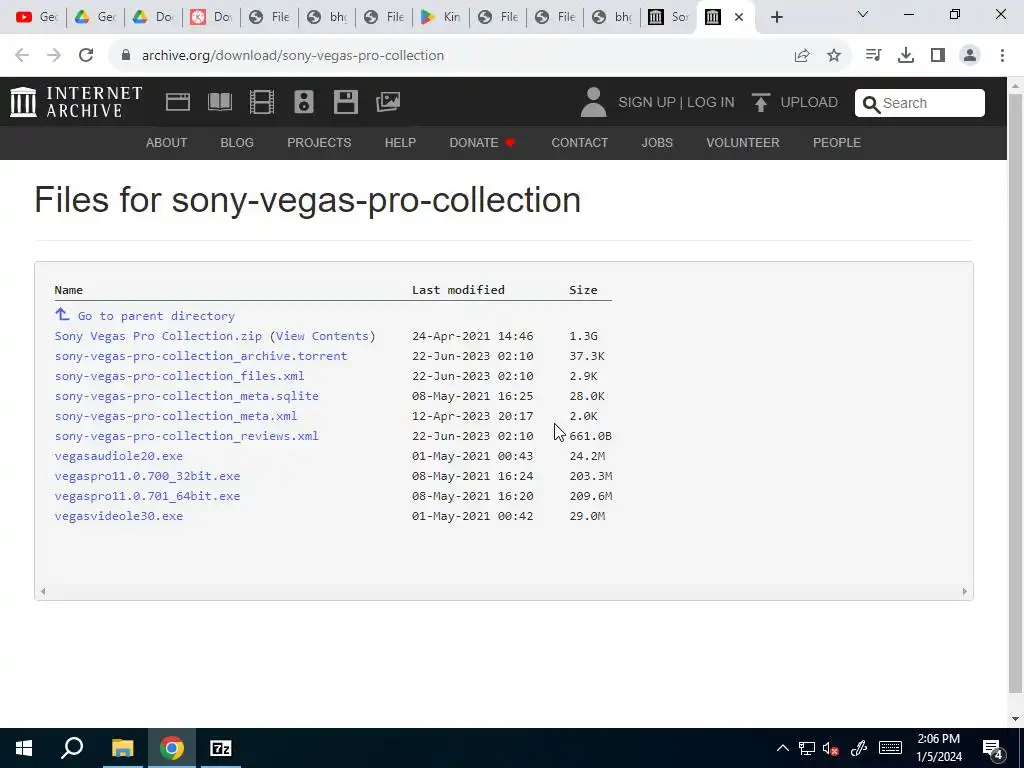Download vegaspro11.0.701_64bit.exe
This screenshot has width=1024, height=768.
(148, 496)
